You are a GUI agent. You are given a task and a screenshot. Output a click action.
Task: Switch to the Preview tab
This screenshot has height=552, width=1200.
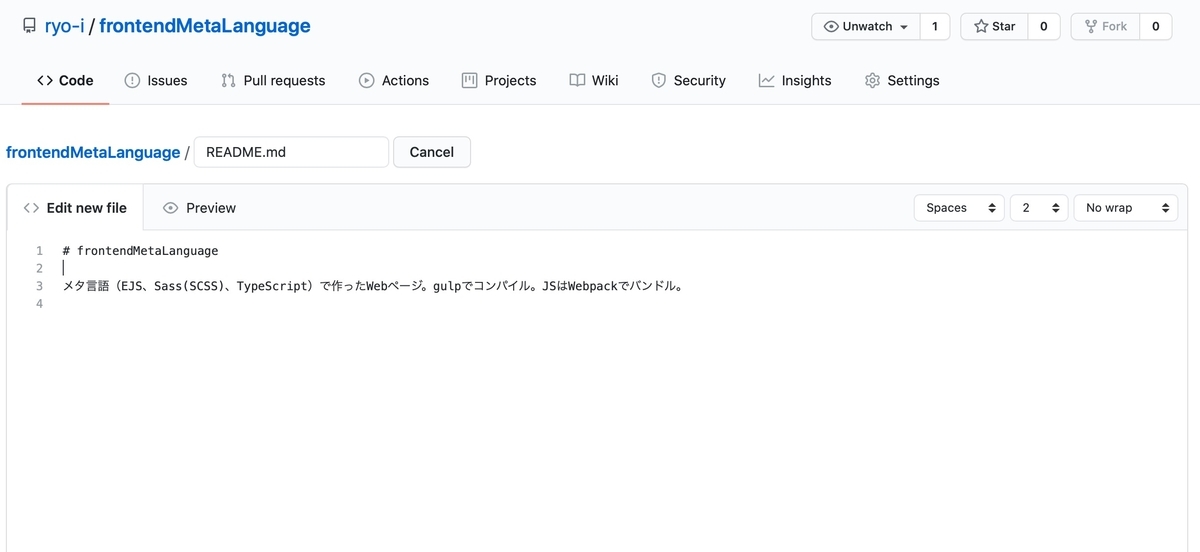[199, 208]
